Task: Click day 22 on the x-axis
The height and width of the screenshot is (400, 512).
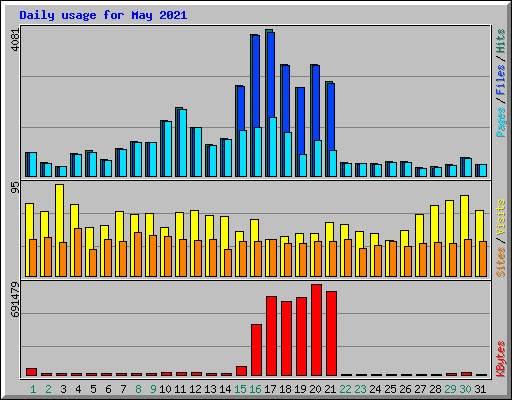Action: pyautogui.click(x=345, y=389)
